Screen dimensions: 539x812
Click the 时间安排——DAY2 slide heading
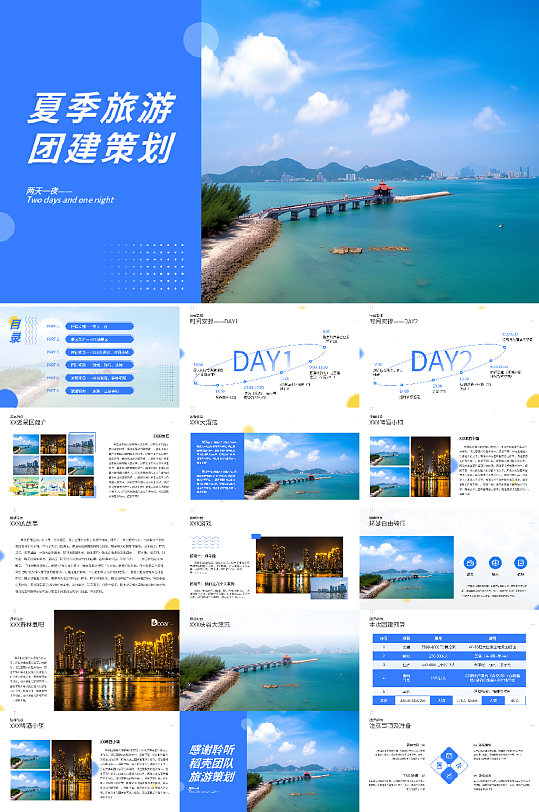coord(394,322)
